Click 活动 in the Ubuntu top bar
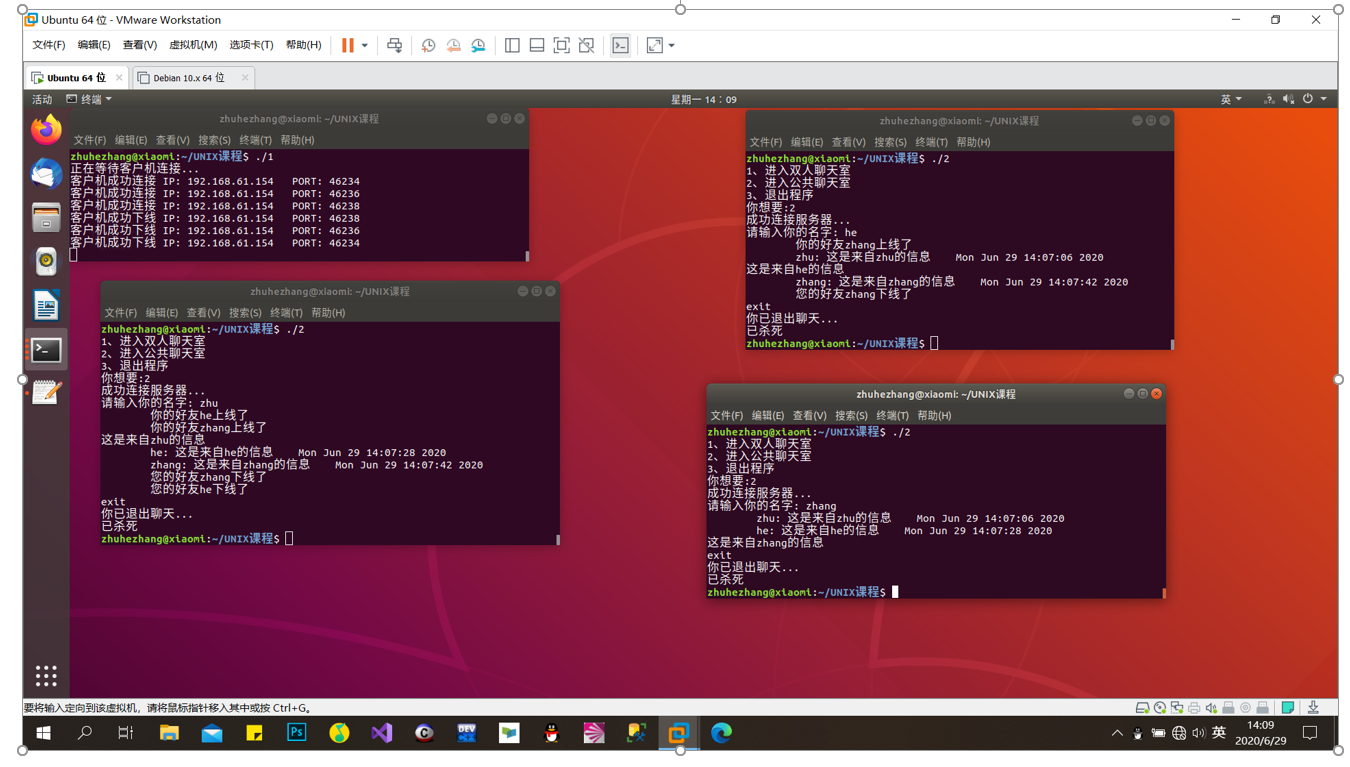 click(40, 99)
